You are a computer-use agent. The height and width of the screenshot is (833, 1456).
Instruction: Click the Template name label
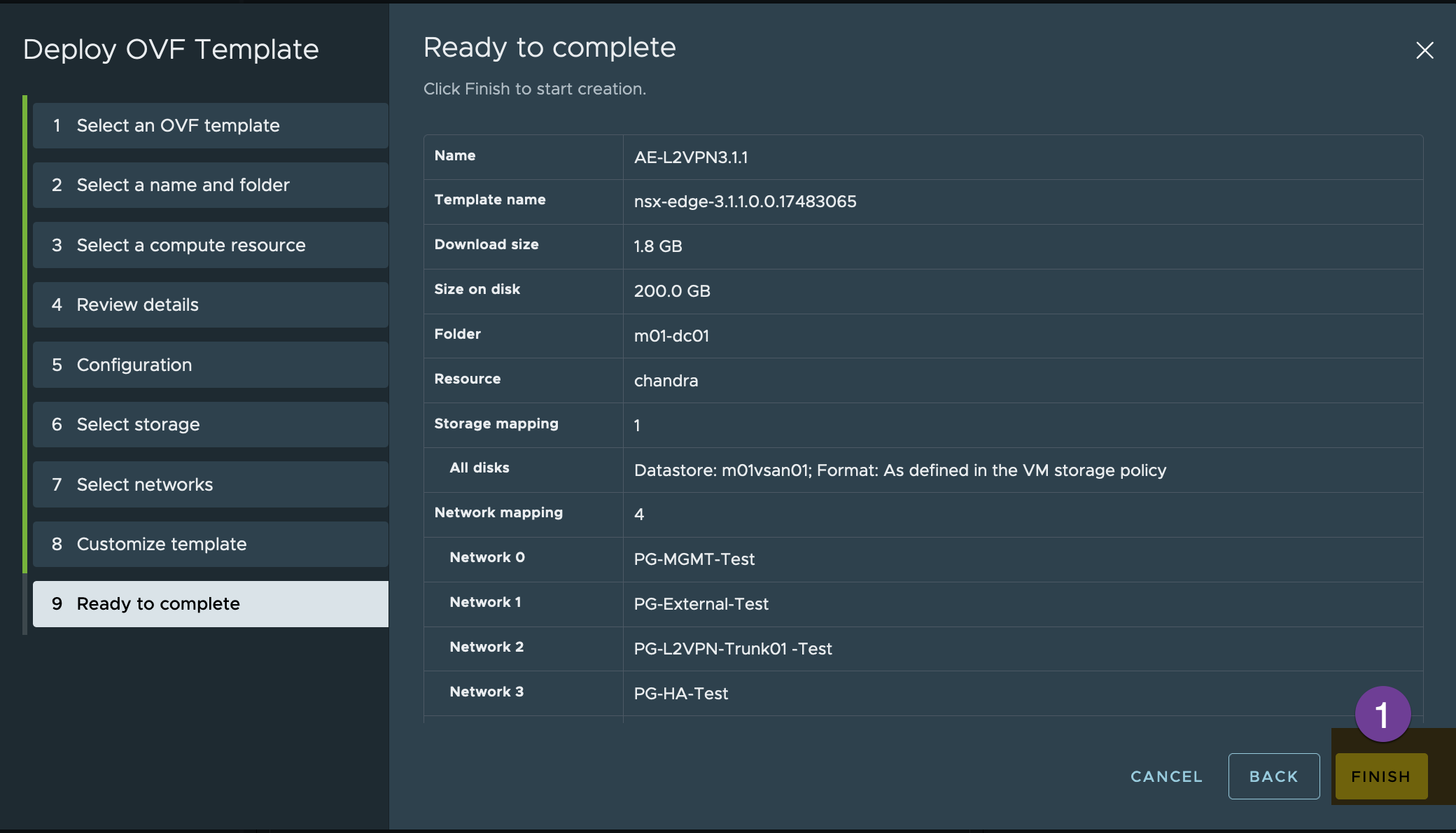490,199
